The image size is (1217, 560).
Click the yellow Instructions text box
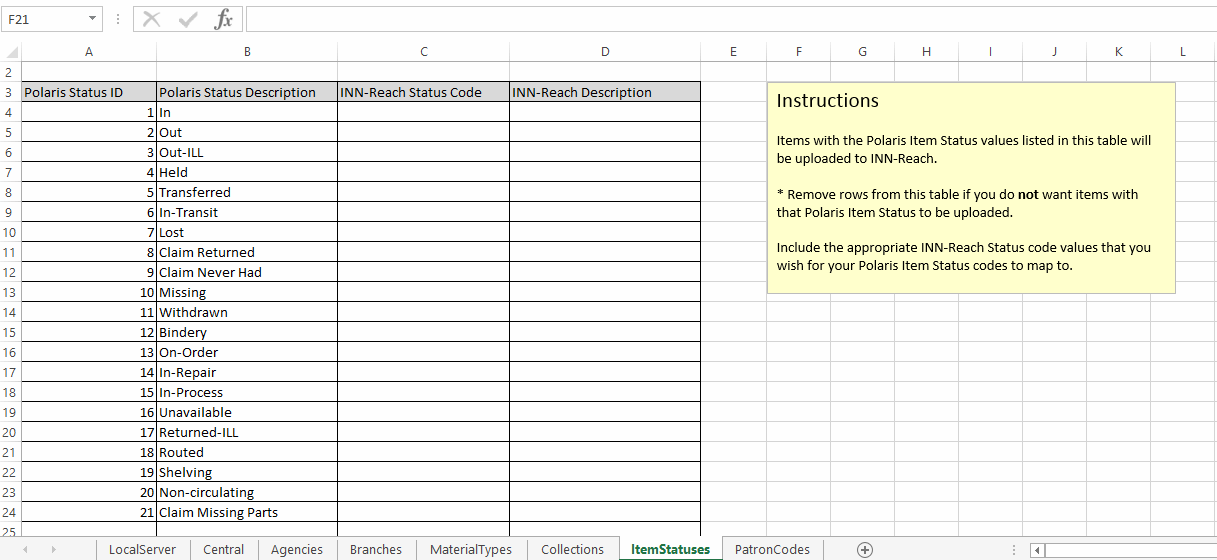(970, 188)
